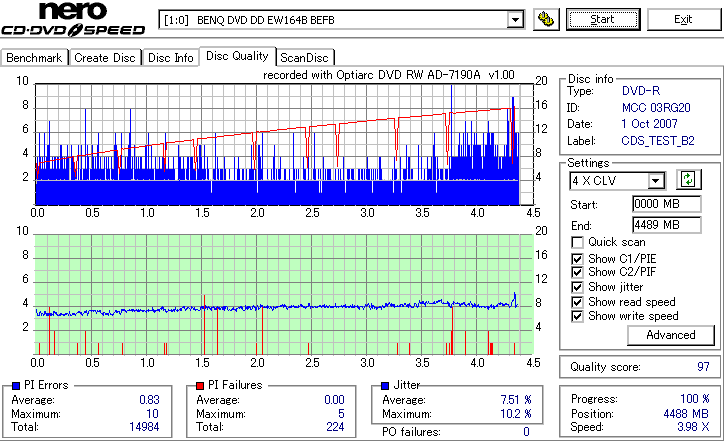Click the Jitter maximum 10.2 %
Image resolution: width=724 pixels, height=441 pixels.
point(516,414)
